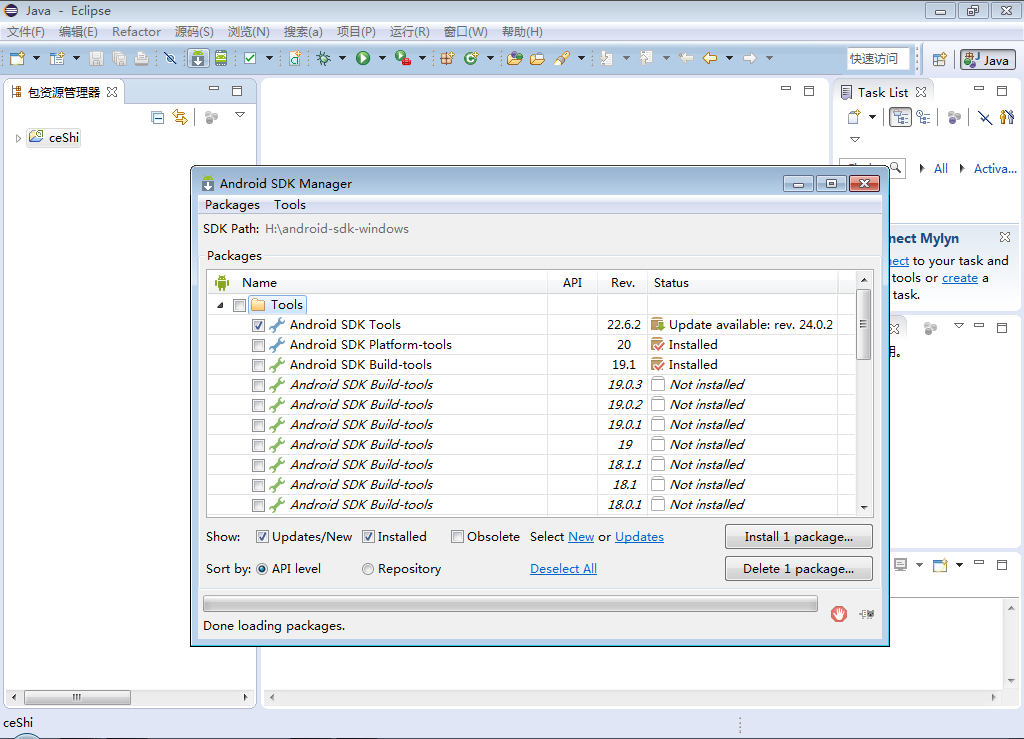Open the External Tools dropdown arrow
This screenshot has height=739, width=1024.
point(422,58)
